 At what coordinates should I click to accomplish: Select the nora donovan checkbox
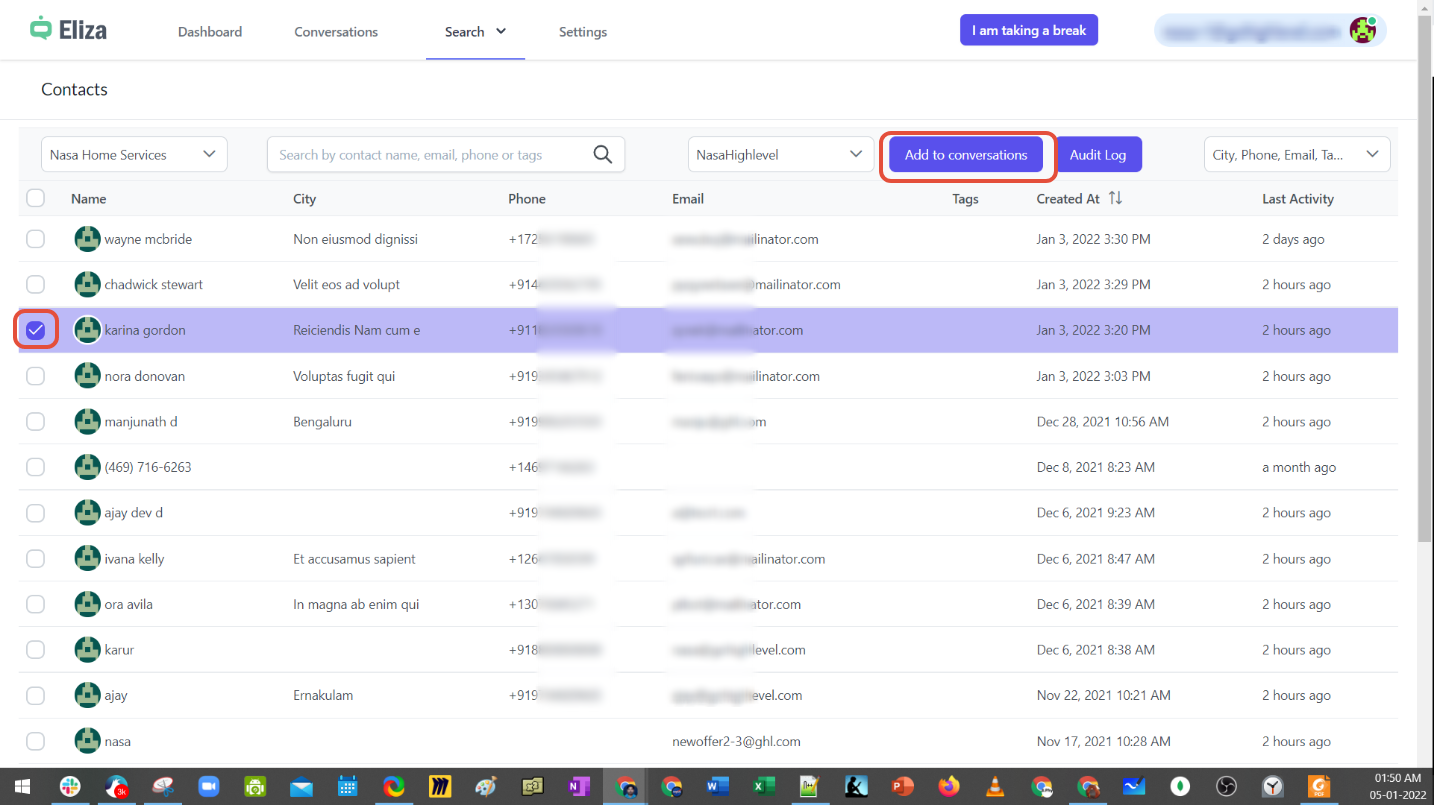coord(36,376)
